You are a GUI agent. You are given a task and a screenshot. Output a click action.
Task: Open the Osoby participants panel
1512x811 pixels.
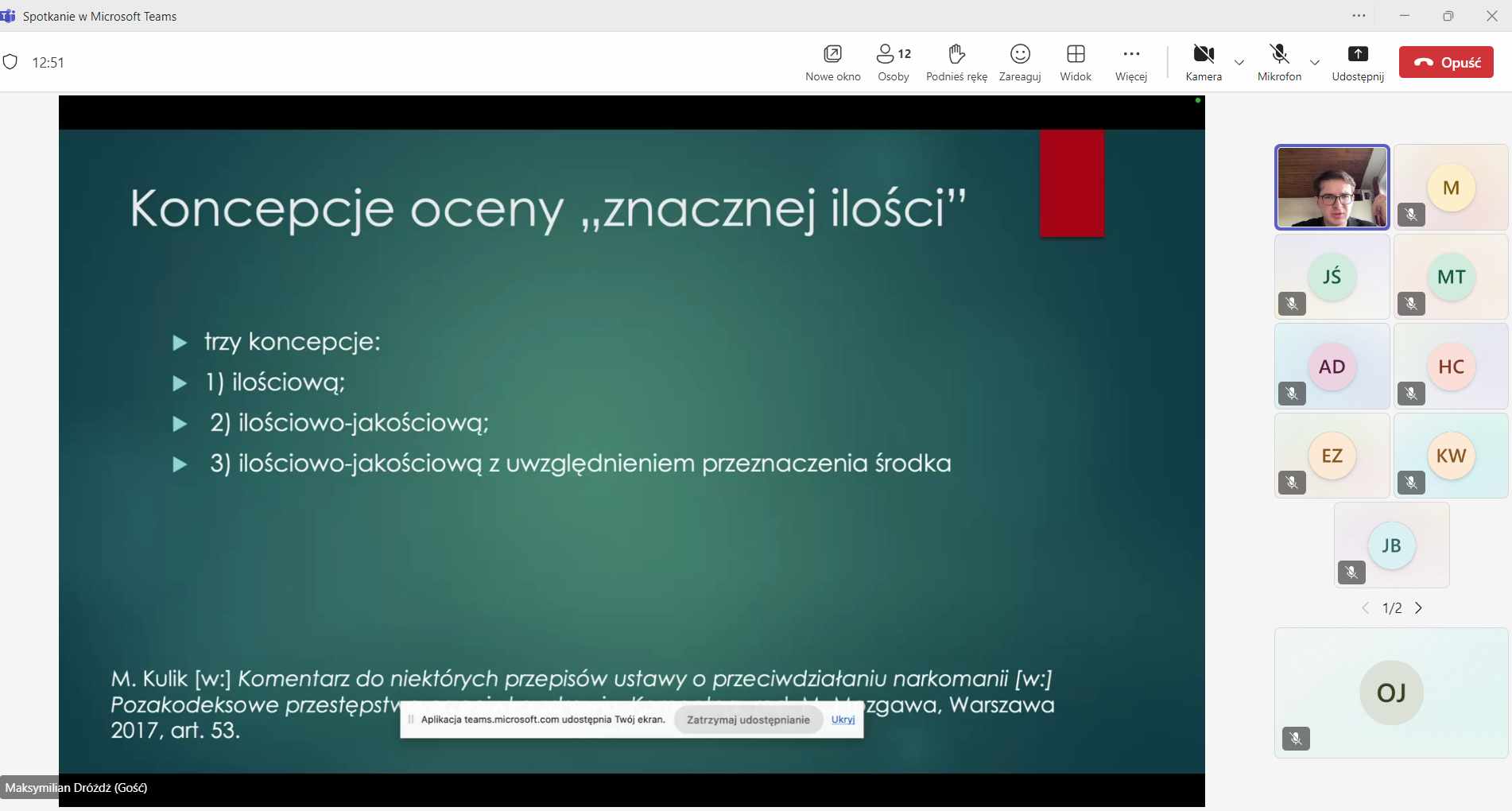(894, 63)
